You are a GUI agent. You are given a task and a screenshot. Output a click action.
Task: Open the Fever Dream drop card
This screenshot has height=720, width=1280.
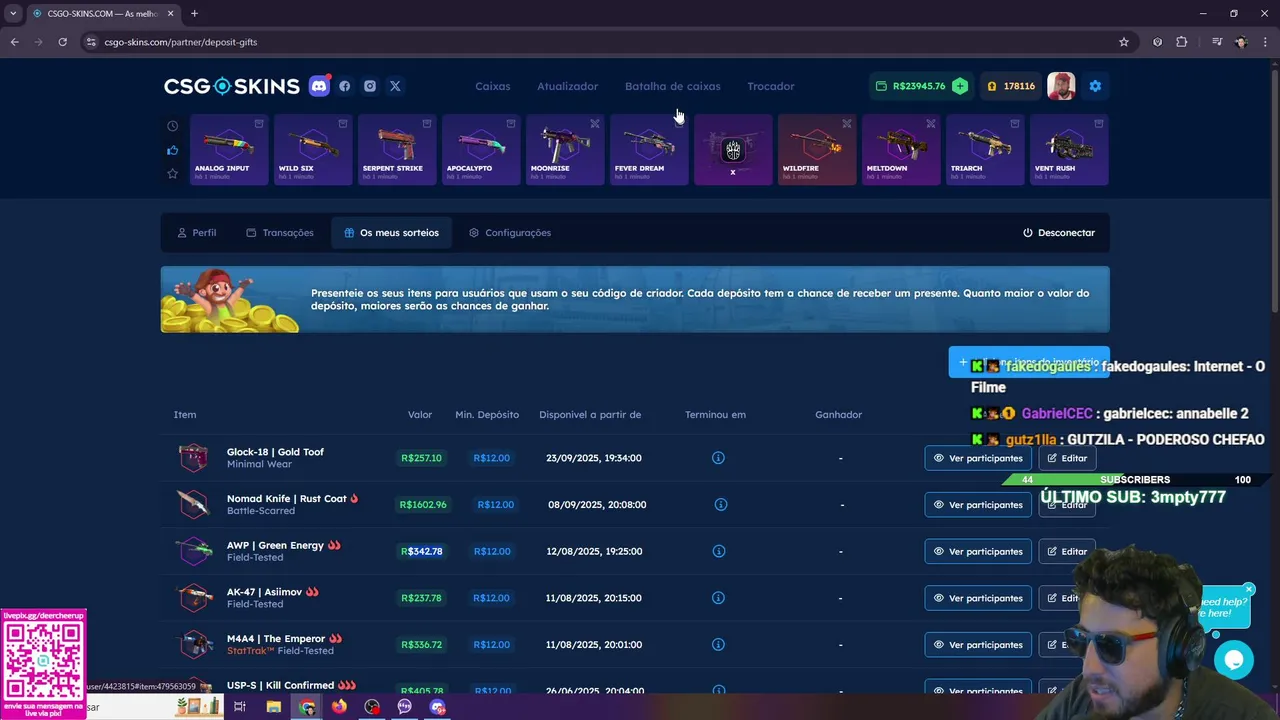pyautogui.click(x=649, y=150)
